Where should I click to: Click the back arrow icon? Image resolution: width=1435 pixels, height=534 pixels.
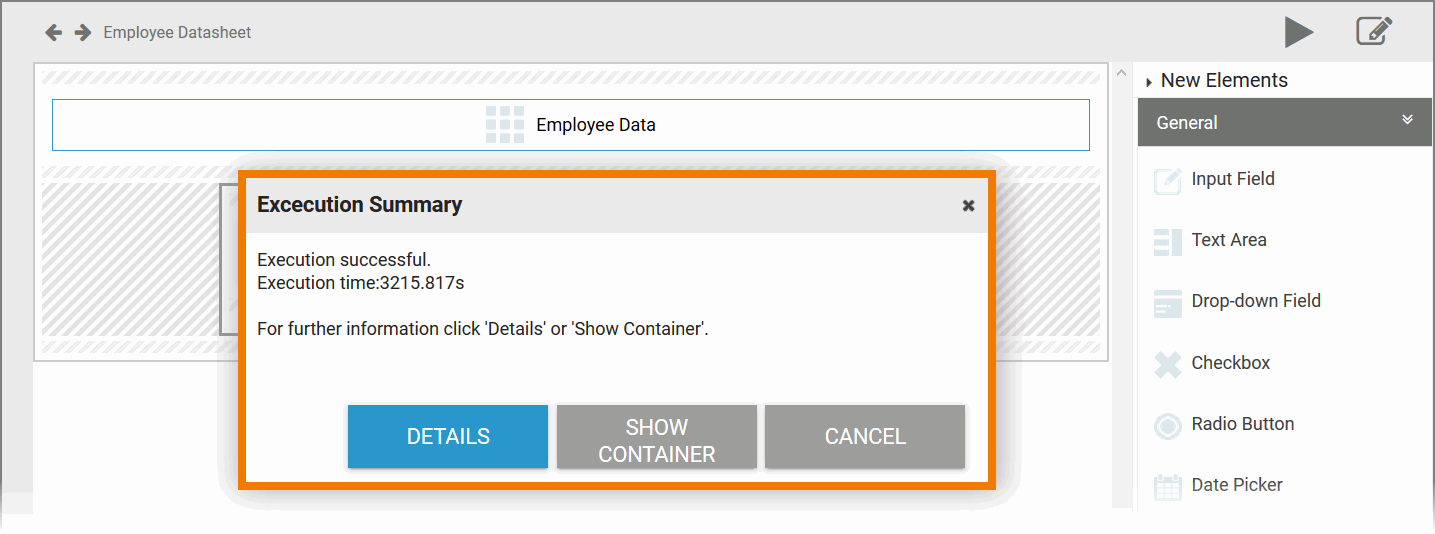[54, 33]
